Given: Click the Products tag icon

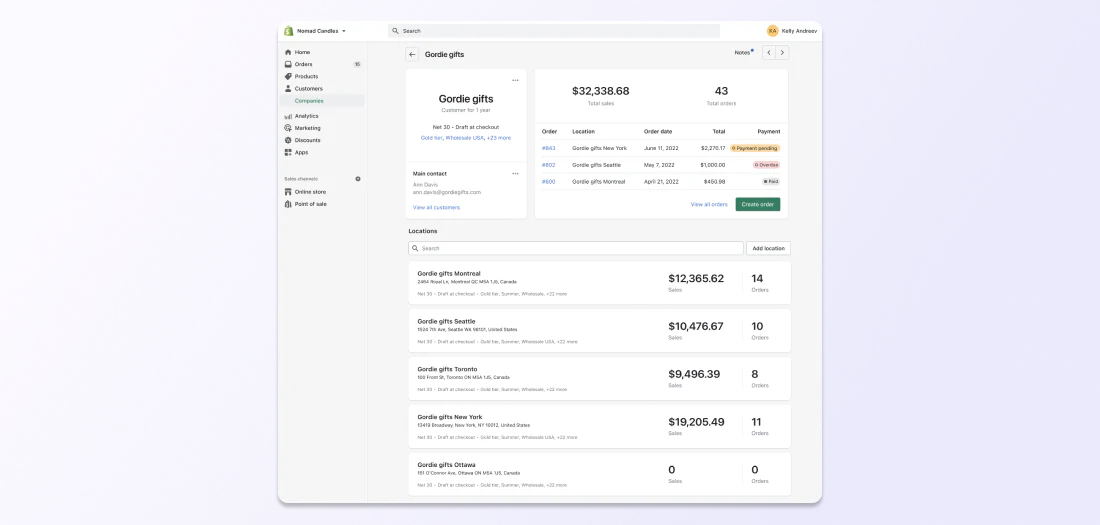Looking at the screenshot, I should pyautogui.click(x=288, y=76).
